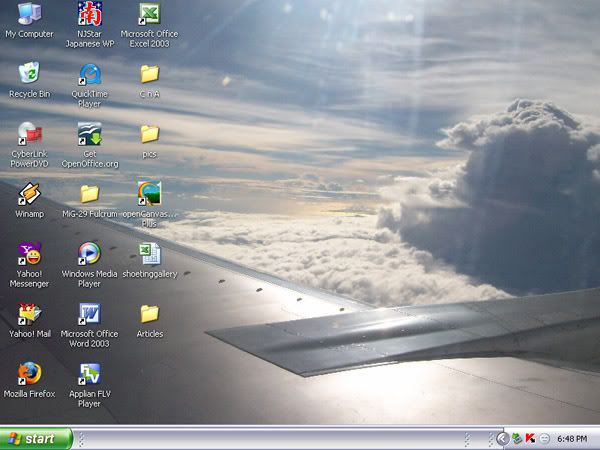The height and width of the screenshot is (450, 600).
Task: Open Mozilla Firefox from the desktop
Action: pyautogui.click(x=29, y=374)
